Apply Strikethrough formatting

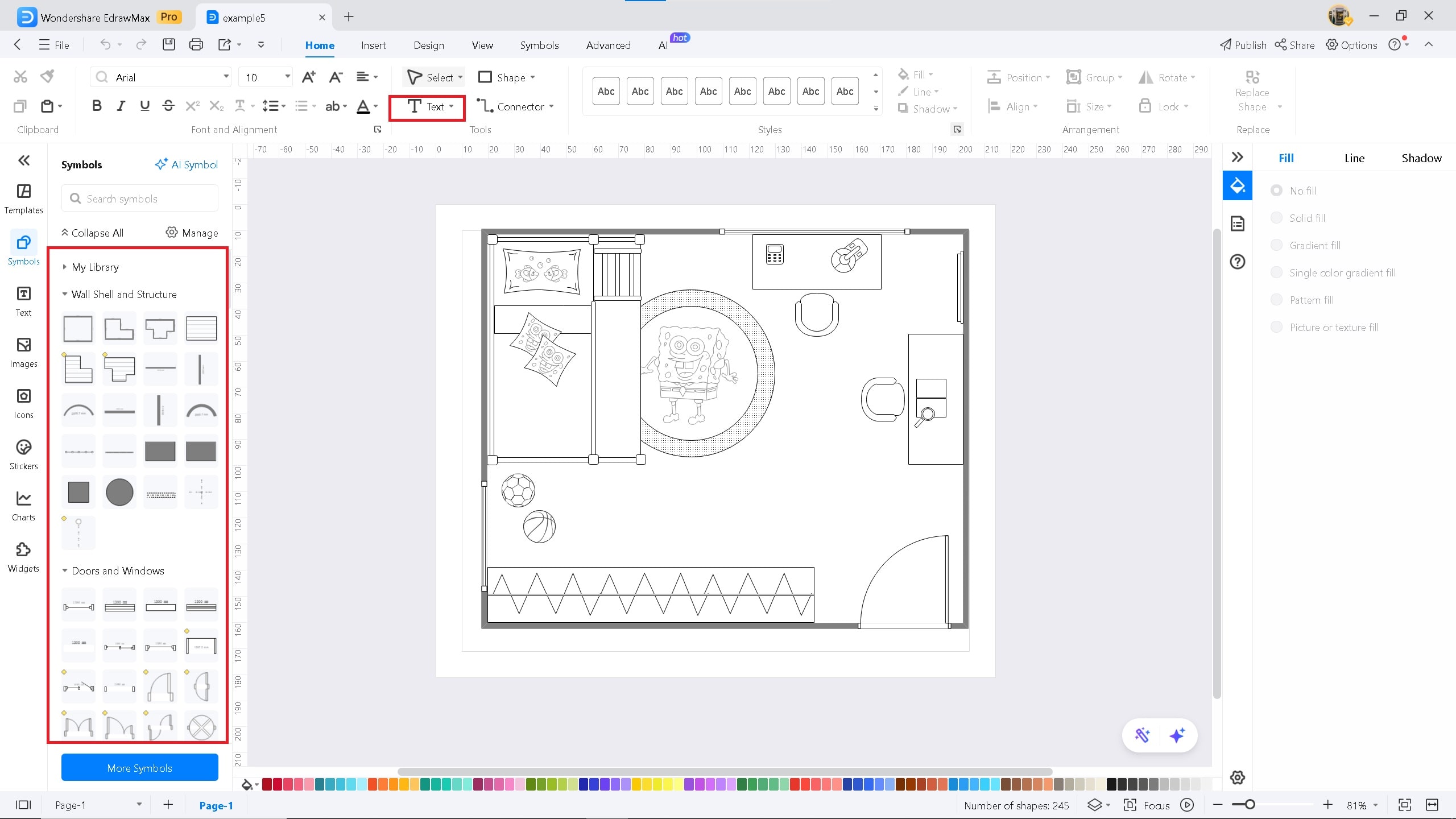(x=168, y=106)
